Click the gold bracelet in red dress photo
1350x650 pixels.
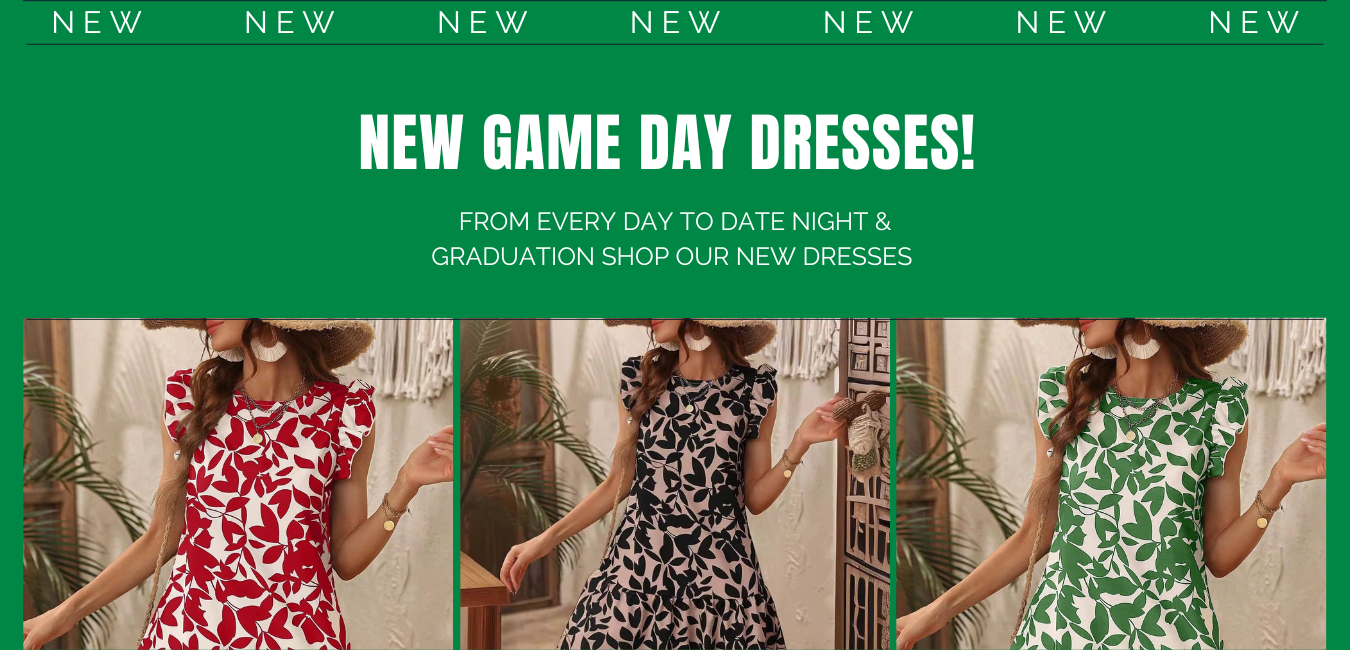391,513
